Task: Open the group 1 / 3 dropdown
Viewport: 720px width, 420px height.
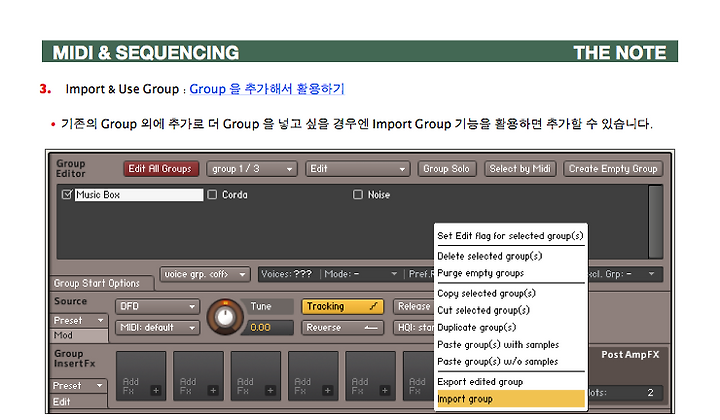Action: click(252, 169)
